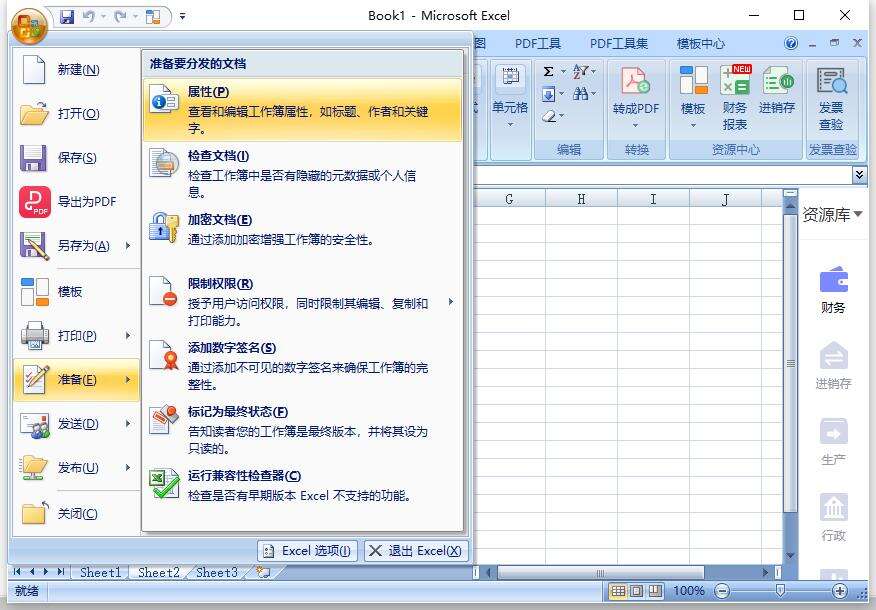Select column I header
Viewport: 876px width, 610px height.
[653, 199]
